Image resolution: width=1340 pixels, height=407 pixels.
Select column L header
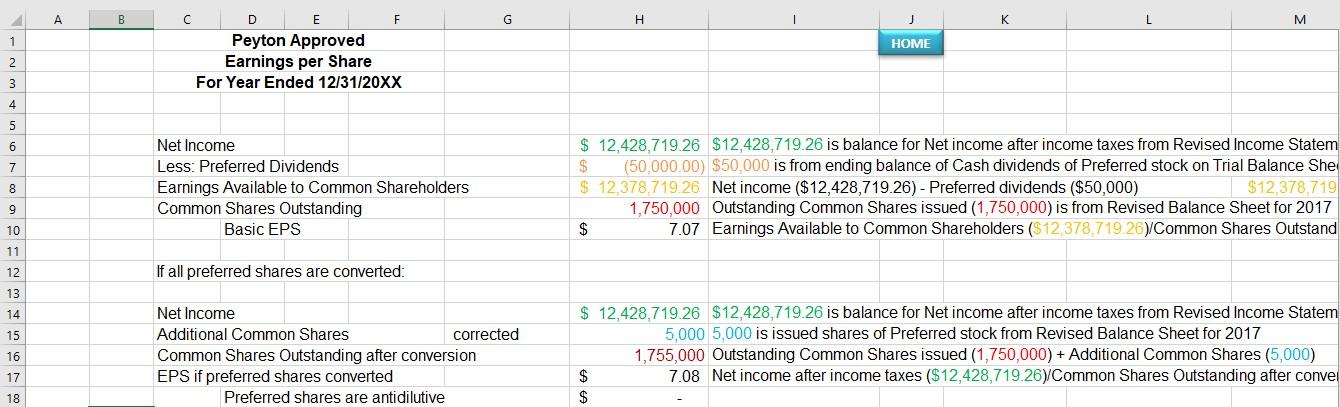(1148, 20)
